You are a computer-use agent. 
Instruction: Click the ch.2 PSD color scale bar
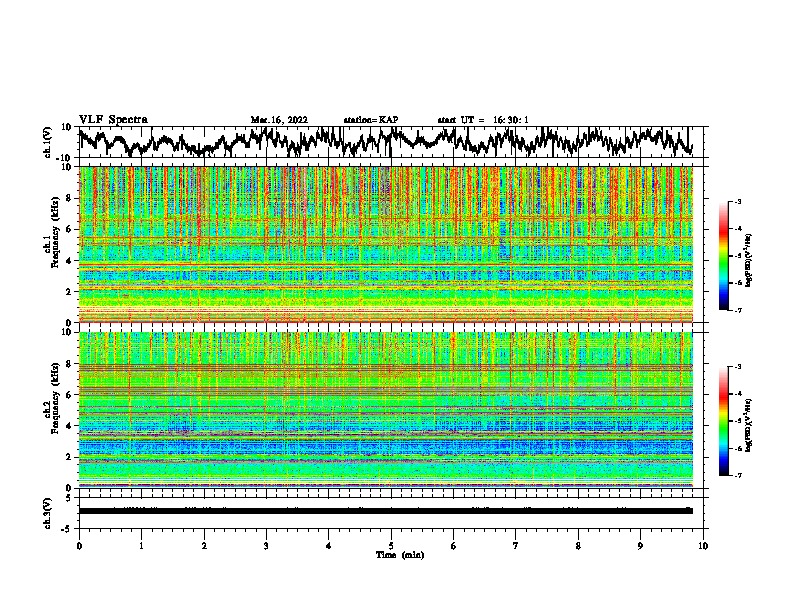tap(723, 421)
